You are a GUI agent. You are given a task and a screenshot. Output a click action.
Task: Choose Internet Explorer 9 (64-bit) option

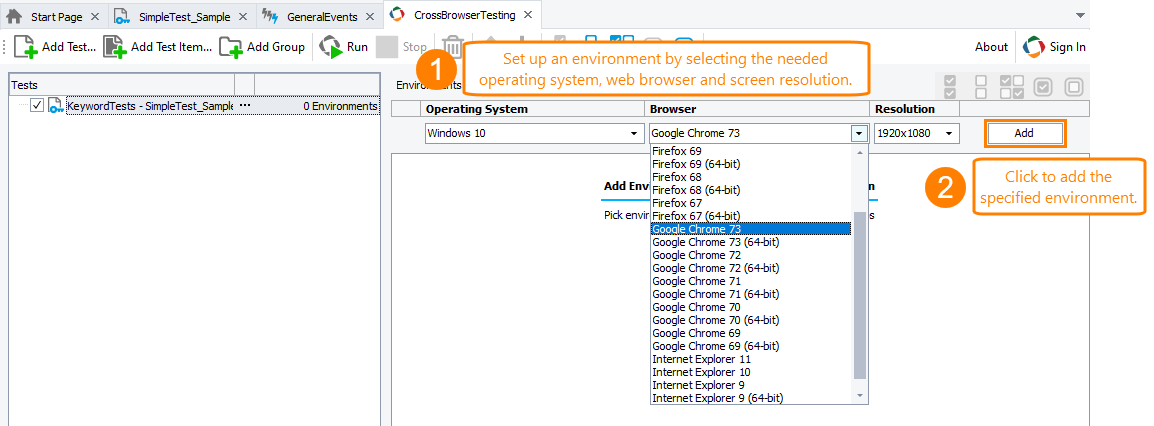(x=751, y=398)
